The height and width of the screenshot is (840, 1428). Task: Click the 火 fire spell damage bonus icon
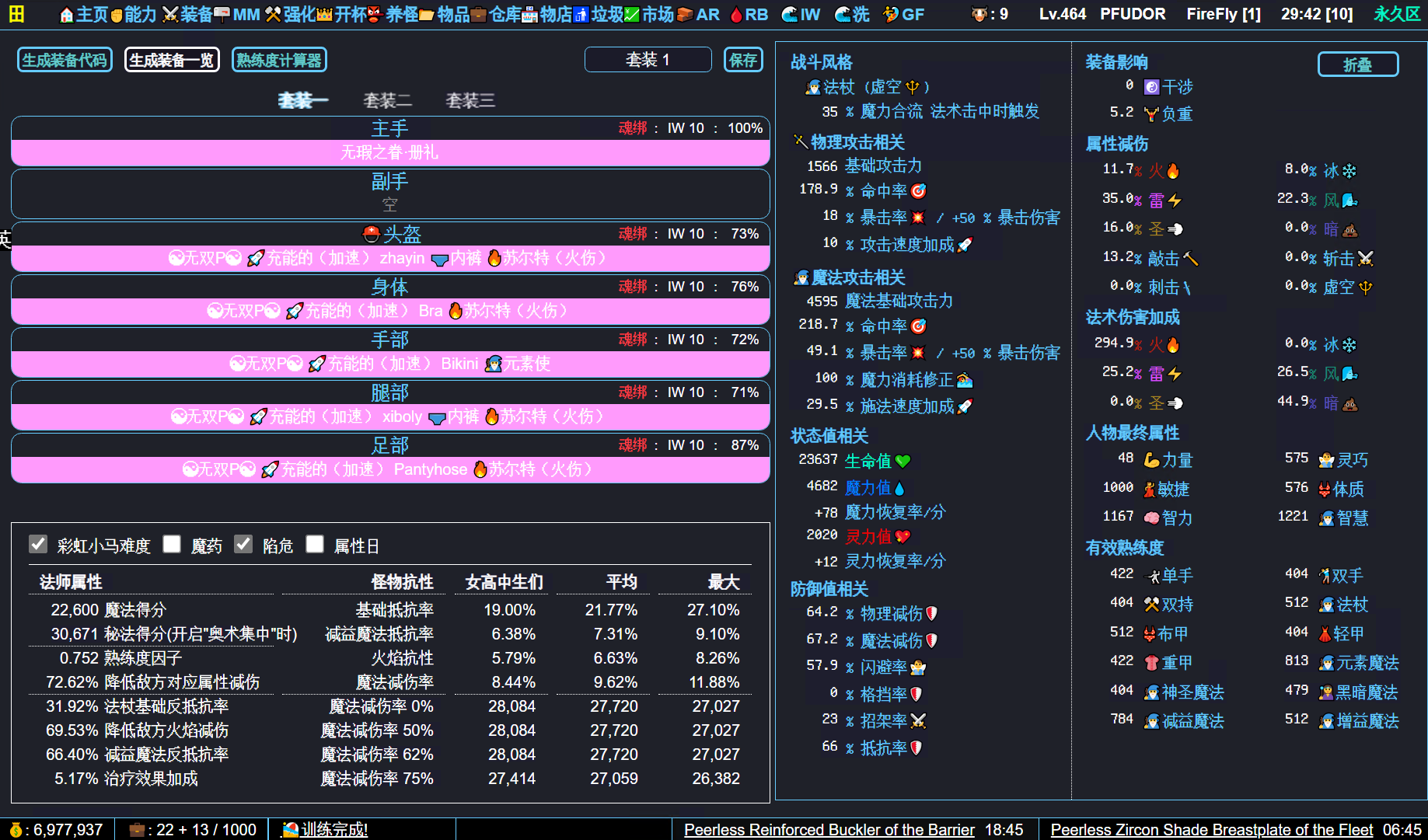coord(1173,344)
